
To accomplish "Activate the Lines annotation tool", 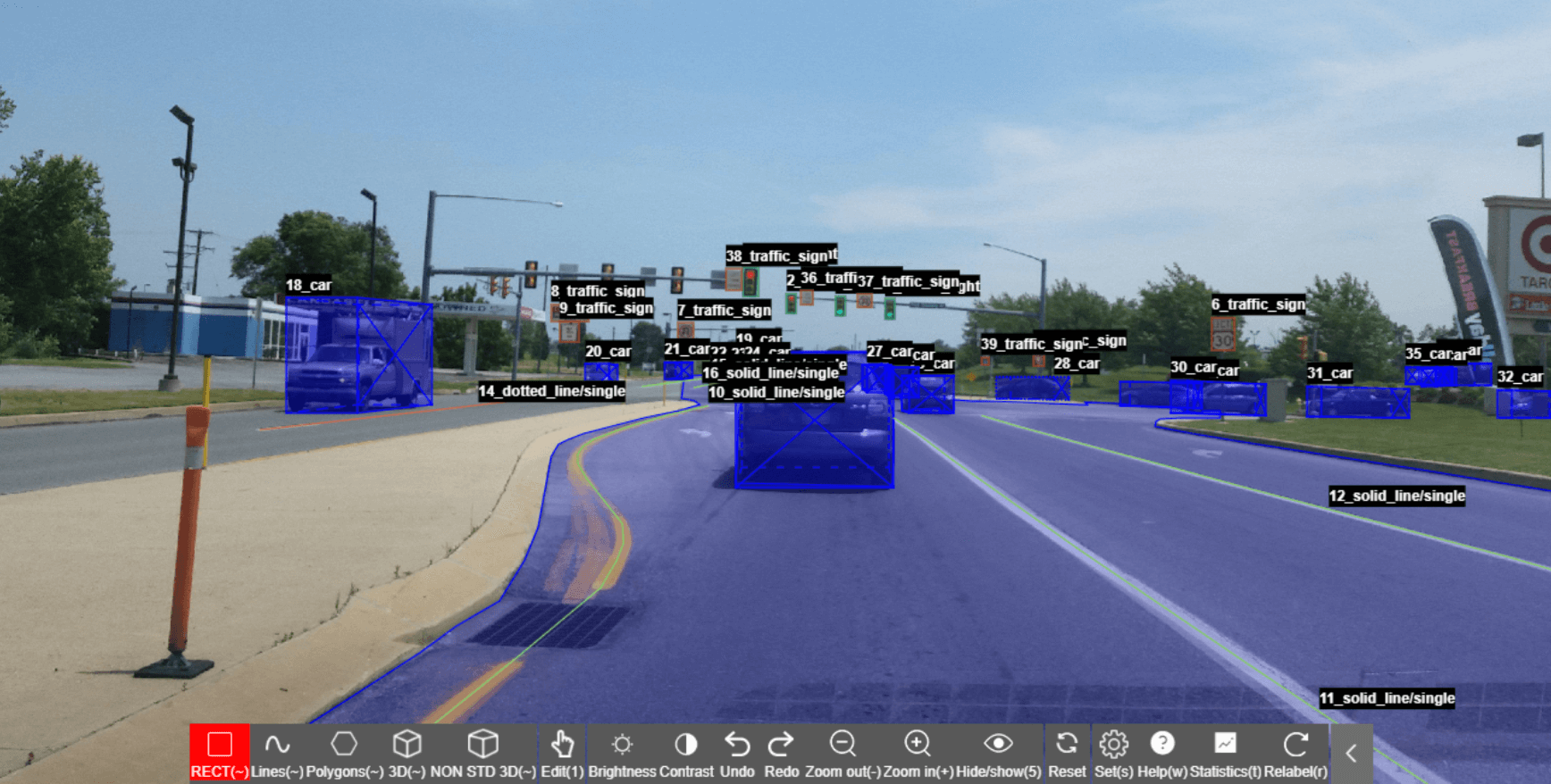I will [277, 751].
